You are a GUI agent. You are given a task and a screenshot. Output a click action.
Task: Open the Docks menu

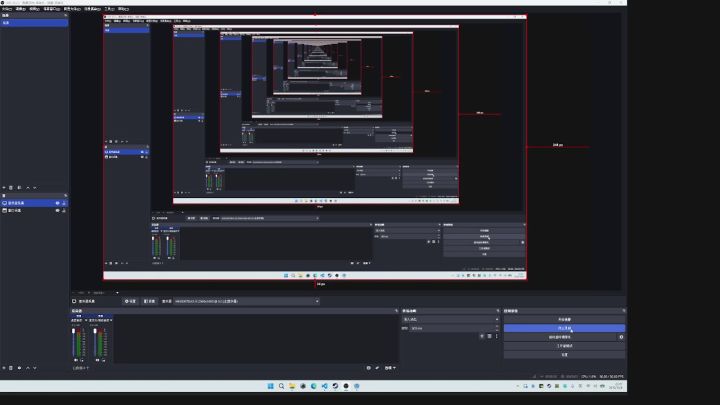tap(51, 9)
